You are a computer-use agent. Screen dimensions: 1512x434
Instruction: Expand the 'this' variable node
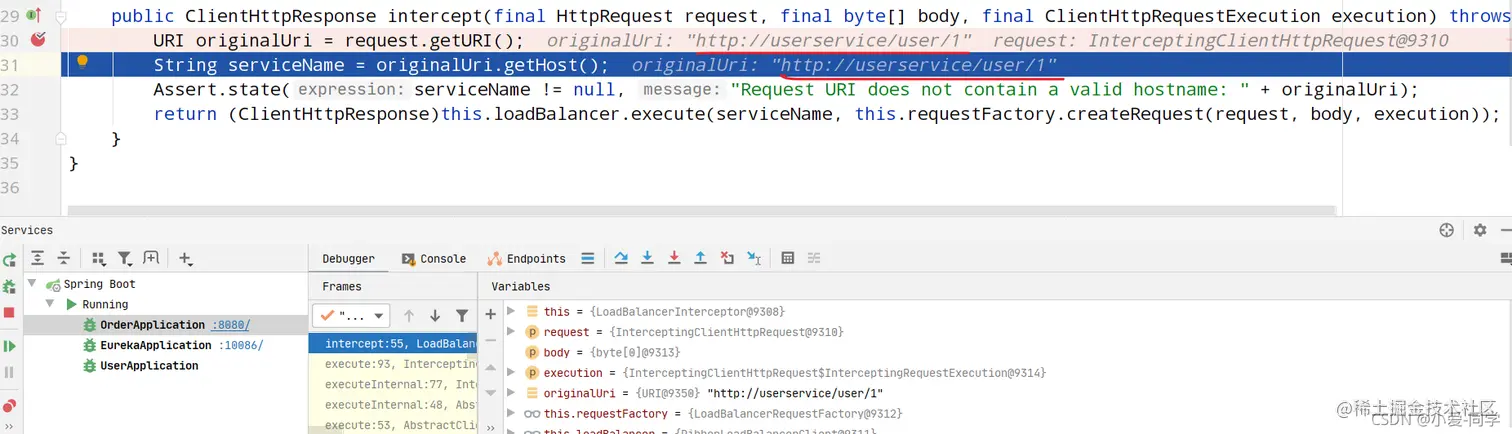pyautogui.click(x=511, y=312)
